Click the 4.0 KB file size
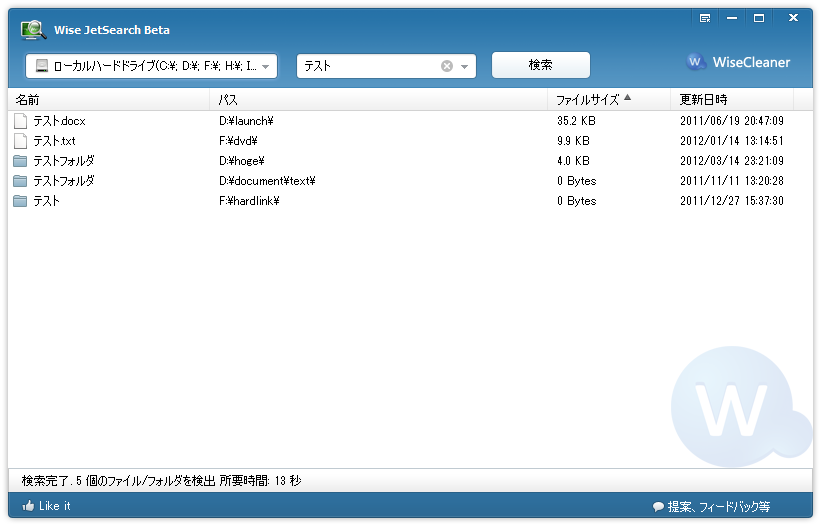The width and height of the screenshot is (821, 526). coord(573,161)
